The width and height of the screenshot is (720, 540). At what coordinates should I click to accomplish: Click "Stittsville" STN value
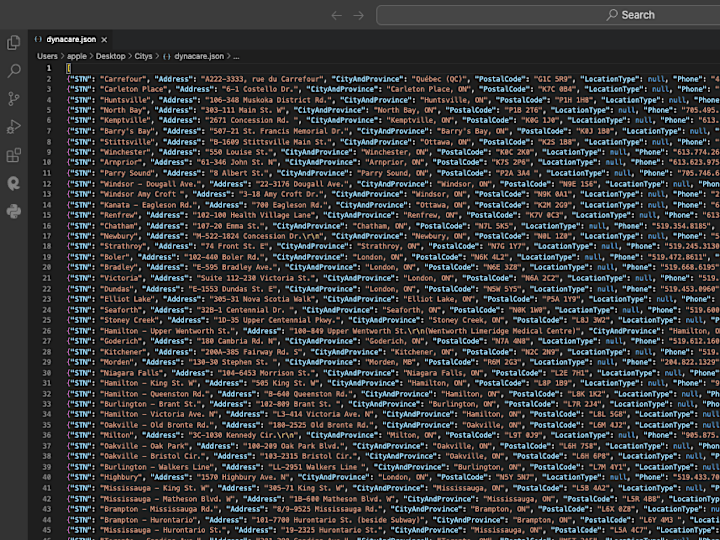click(127, 141)
